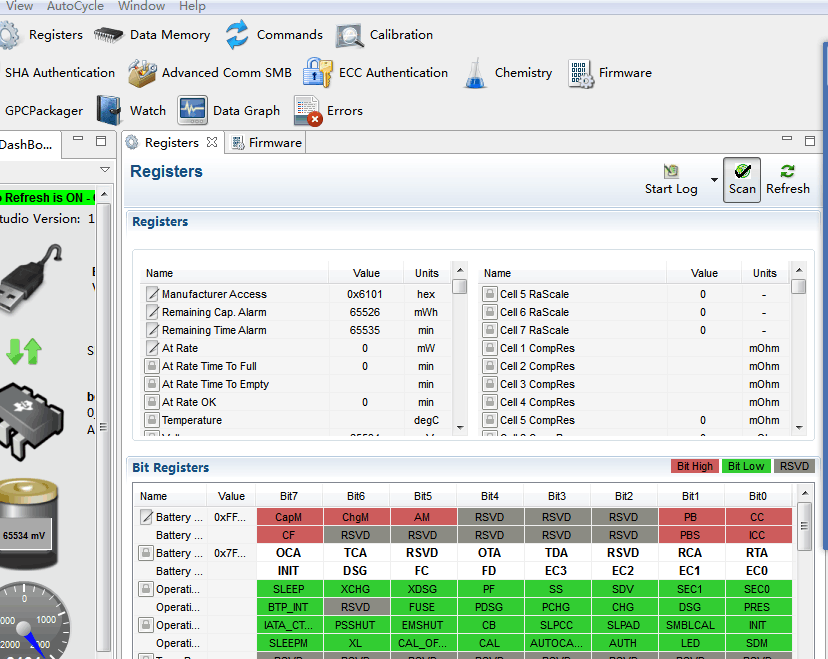
Task: Open the Help menu
Action: (192, 6)
